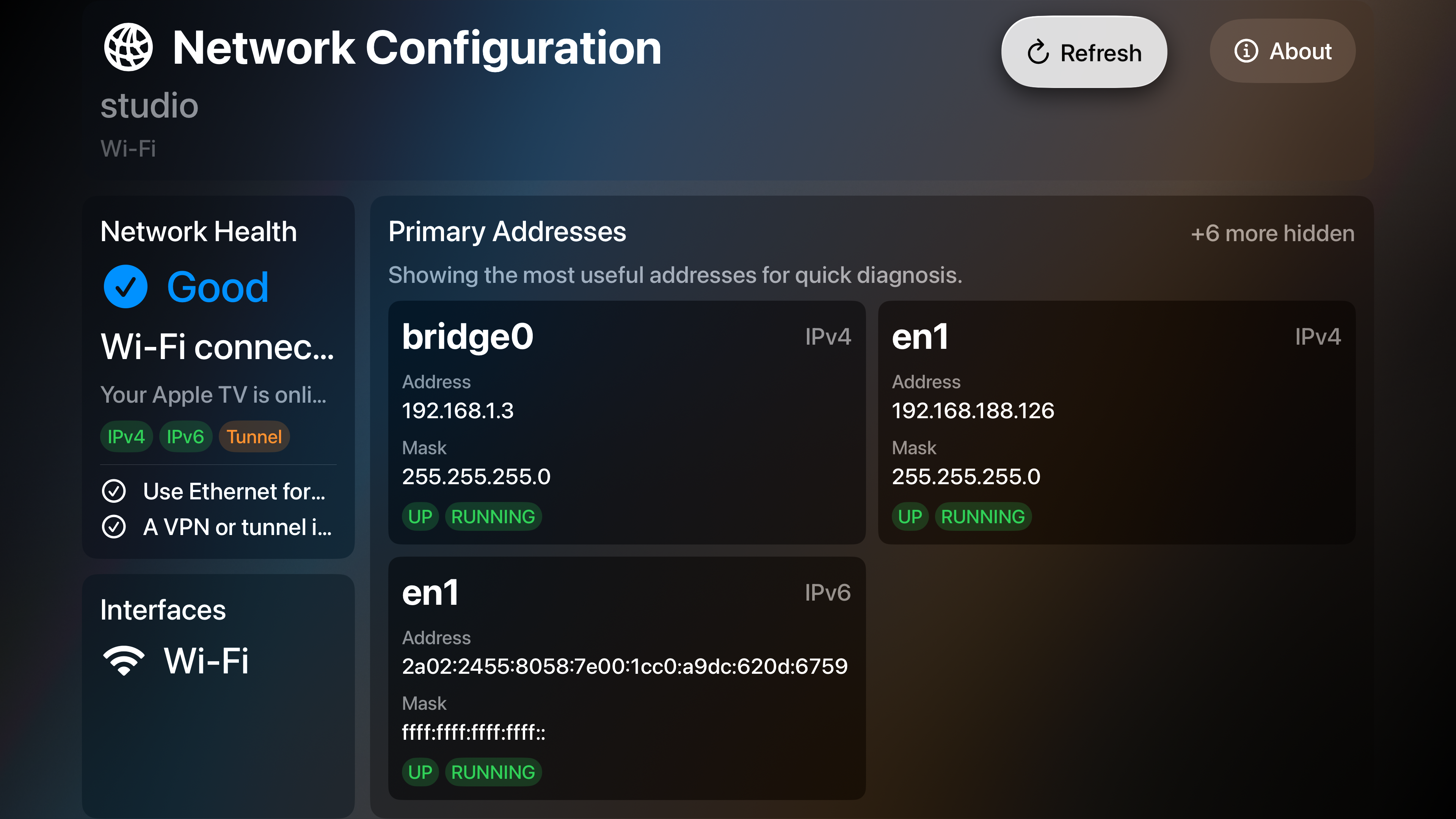Click the Interfaces panel heading
1456x819 pixels.
pos(163,610)
